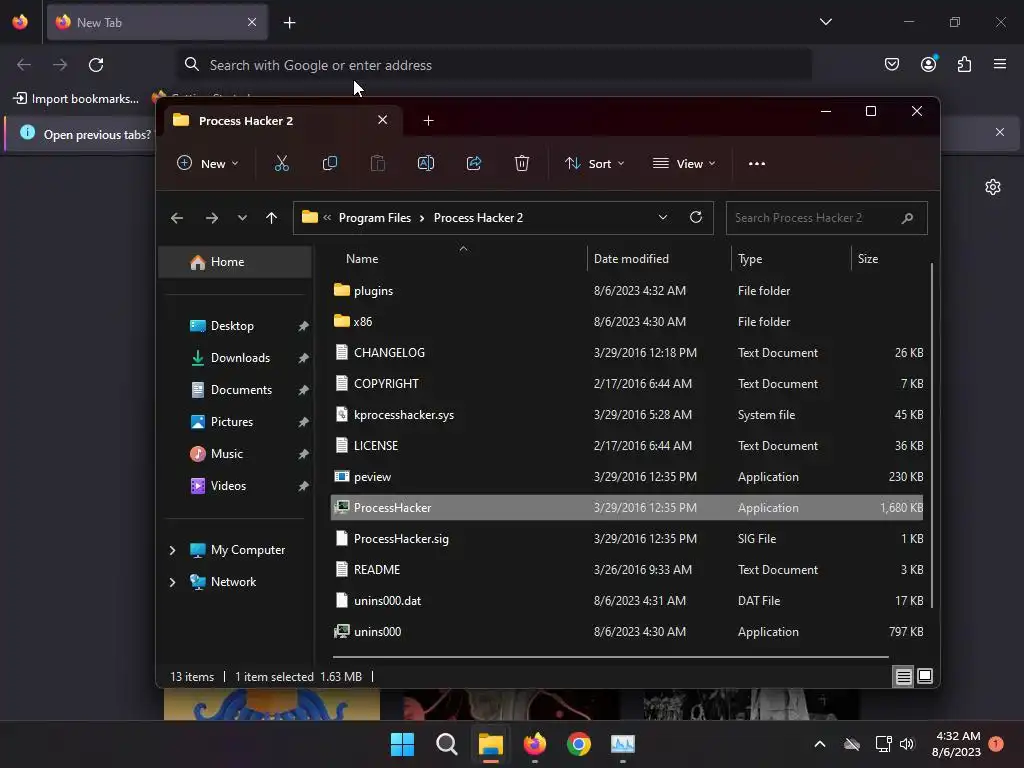
Task: Open the New item dropdown
Action: 208,163
